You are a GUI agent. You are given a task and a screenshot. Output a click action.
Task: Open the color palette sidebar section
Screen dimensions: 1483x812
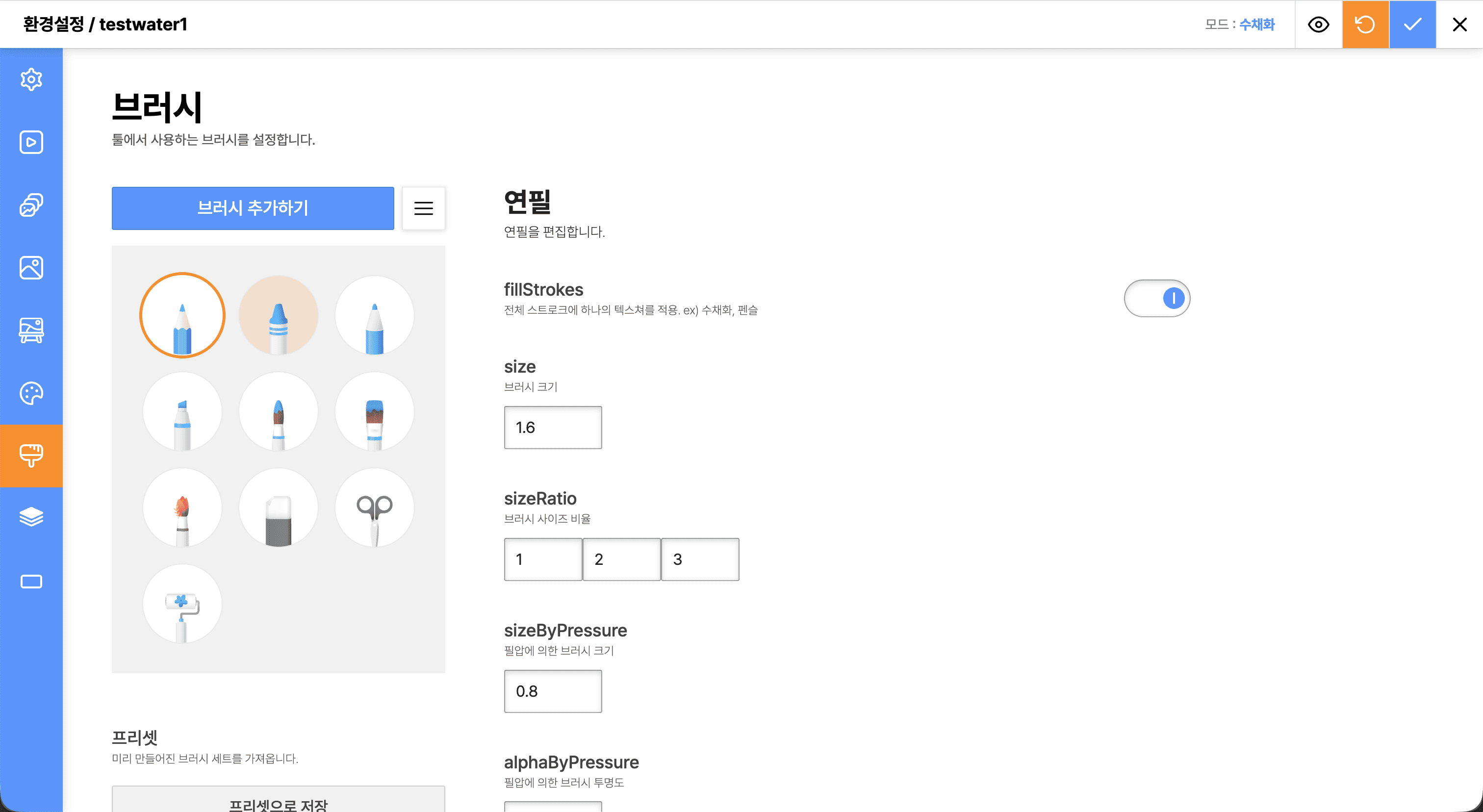(x=31, y=394)
